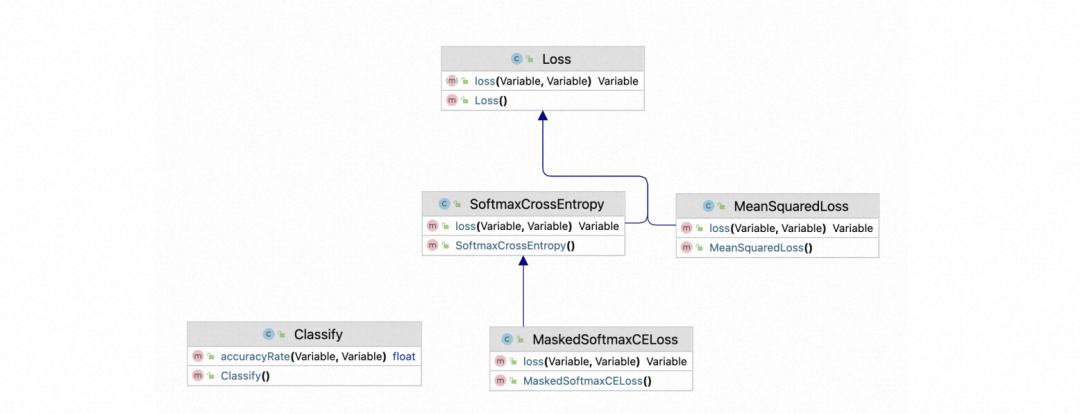The width and height of the screenshot is (1080, 414).
Task: Click method icon beside MeanSquaredLoss() constructor
Action: click(686, 247)
